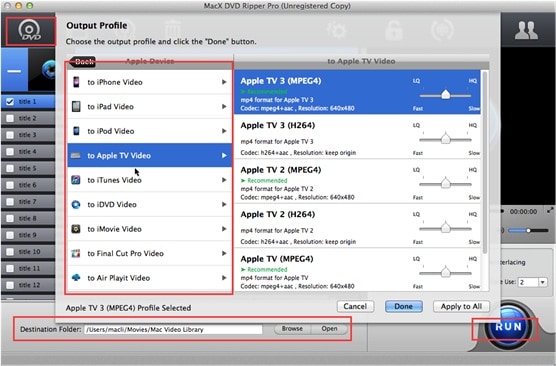Click the iPod device icon

click(76, 131)
